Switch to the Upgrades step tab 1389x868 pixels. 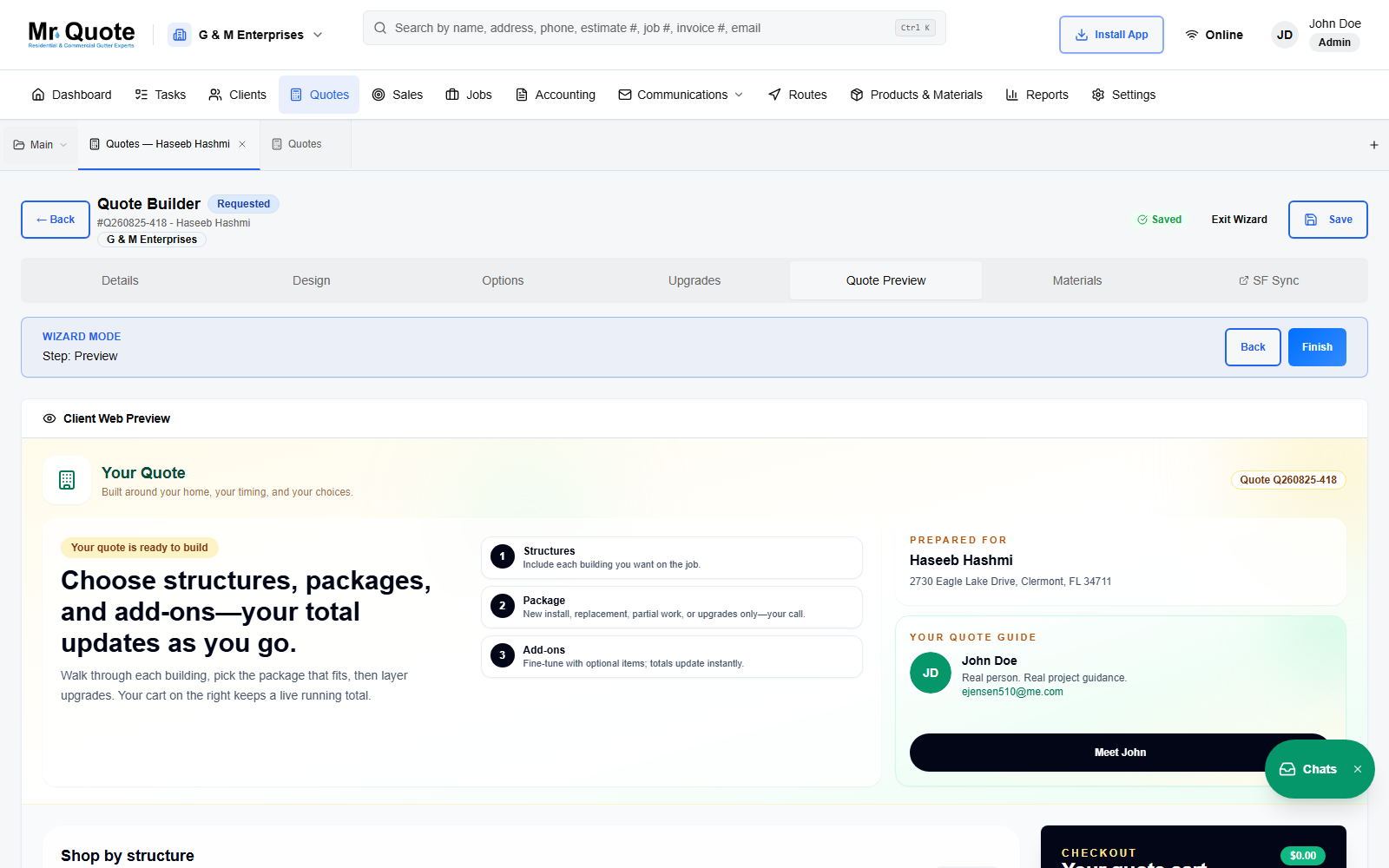pos(694,280)
